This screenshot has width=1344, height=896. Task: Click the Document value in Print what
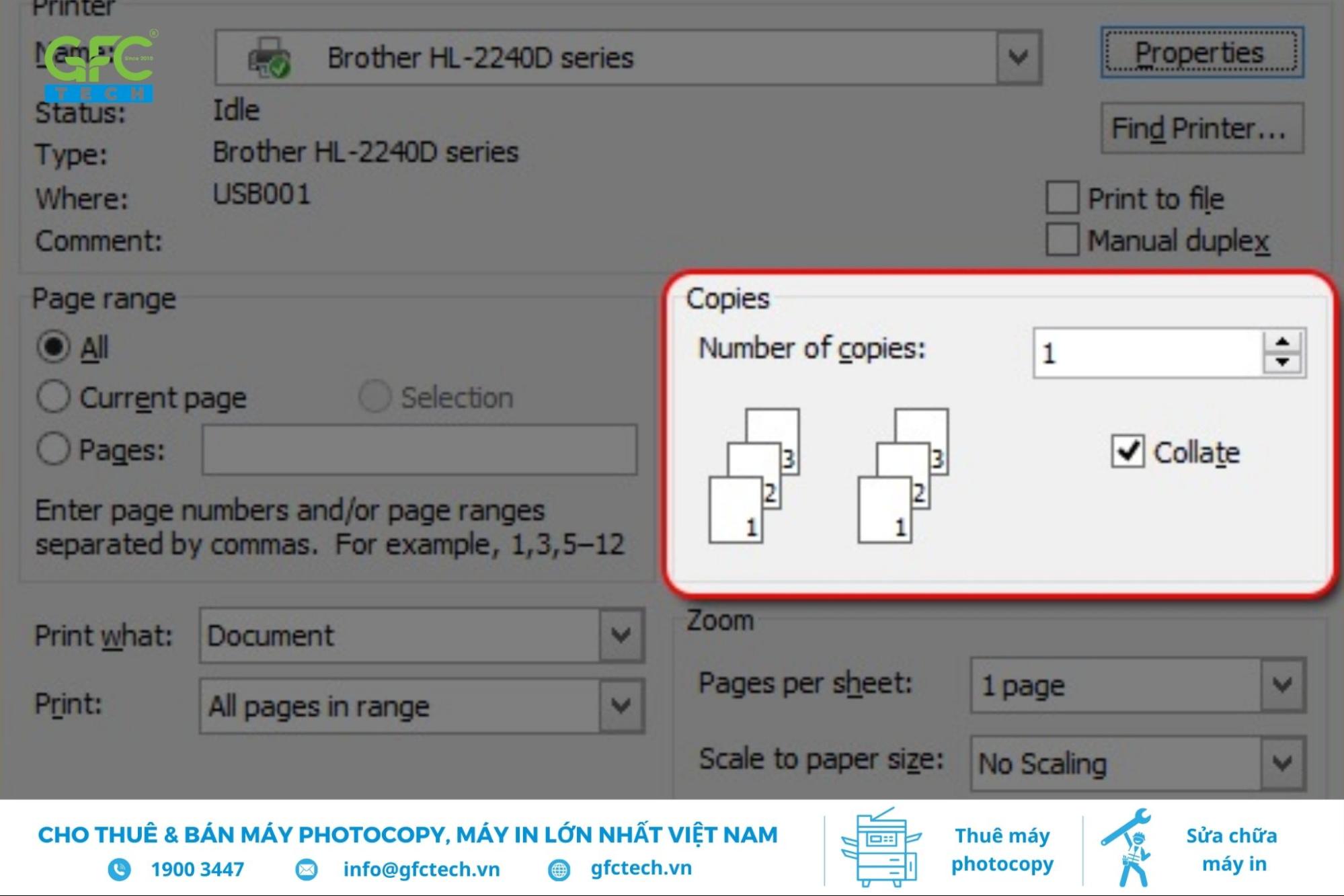pos(270,635)
